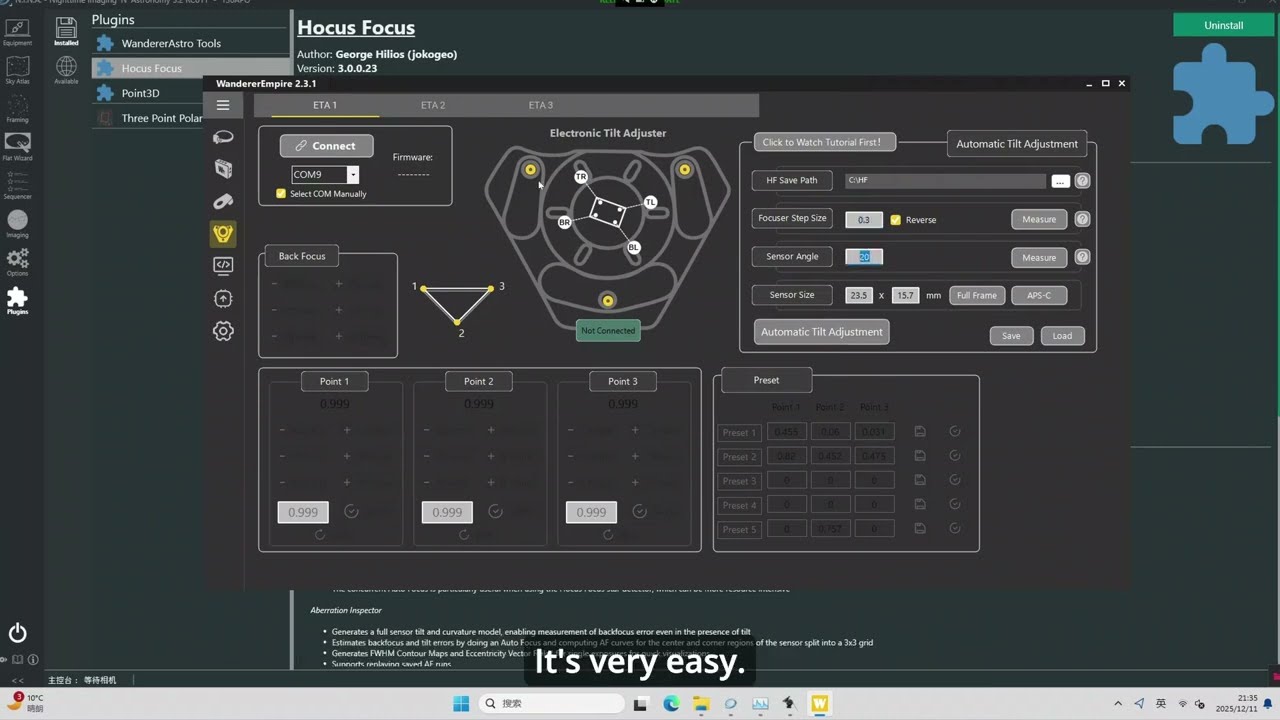Save values to Preset 3
Screen dimensions: 1280x720
point(920,480)
